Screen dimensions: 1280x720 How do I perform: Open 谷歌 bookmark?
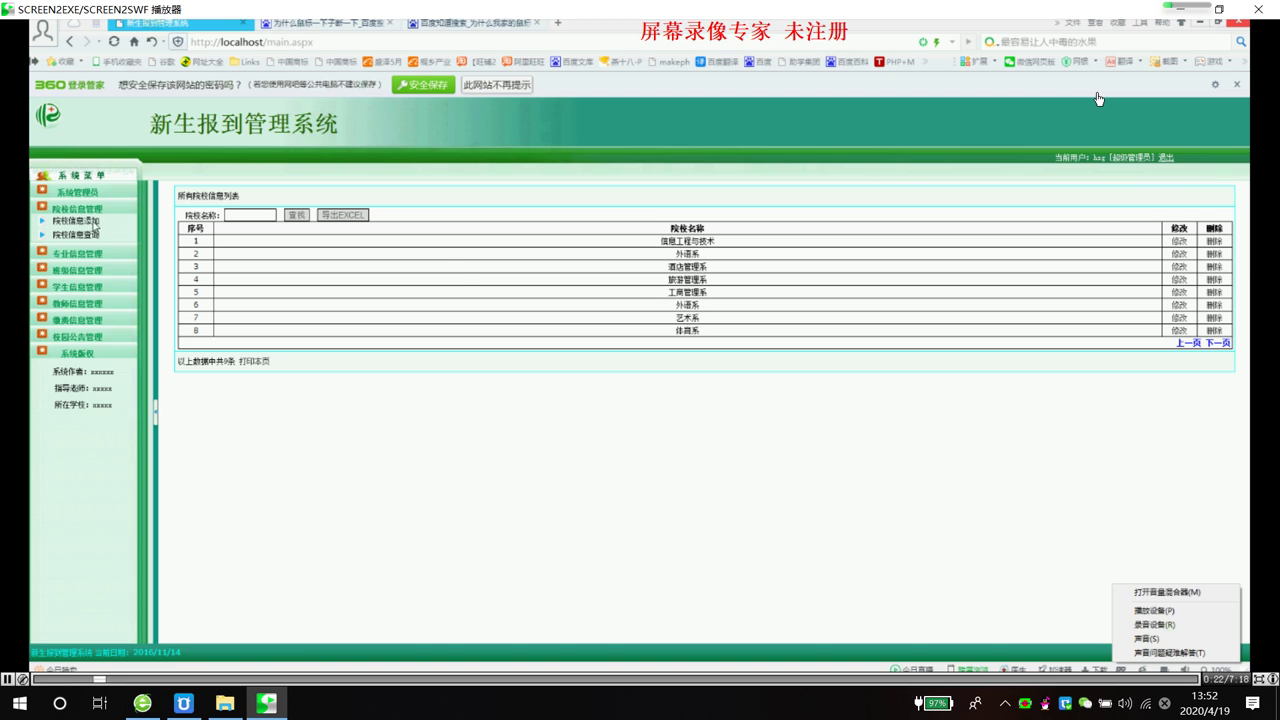point(161,62)
